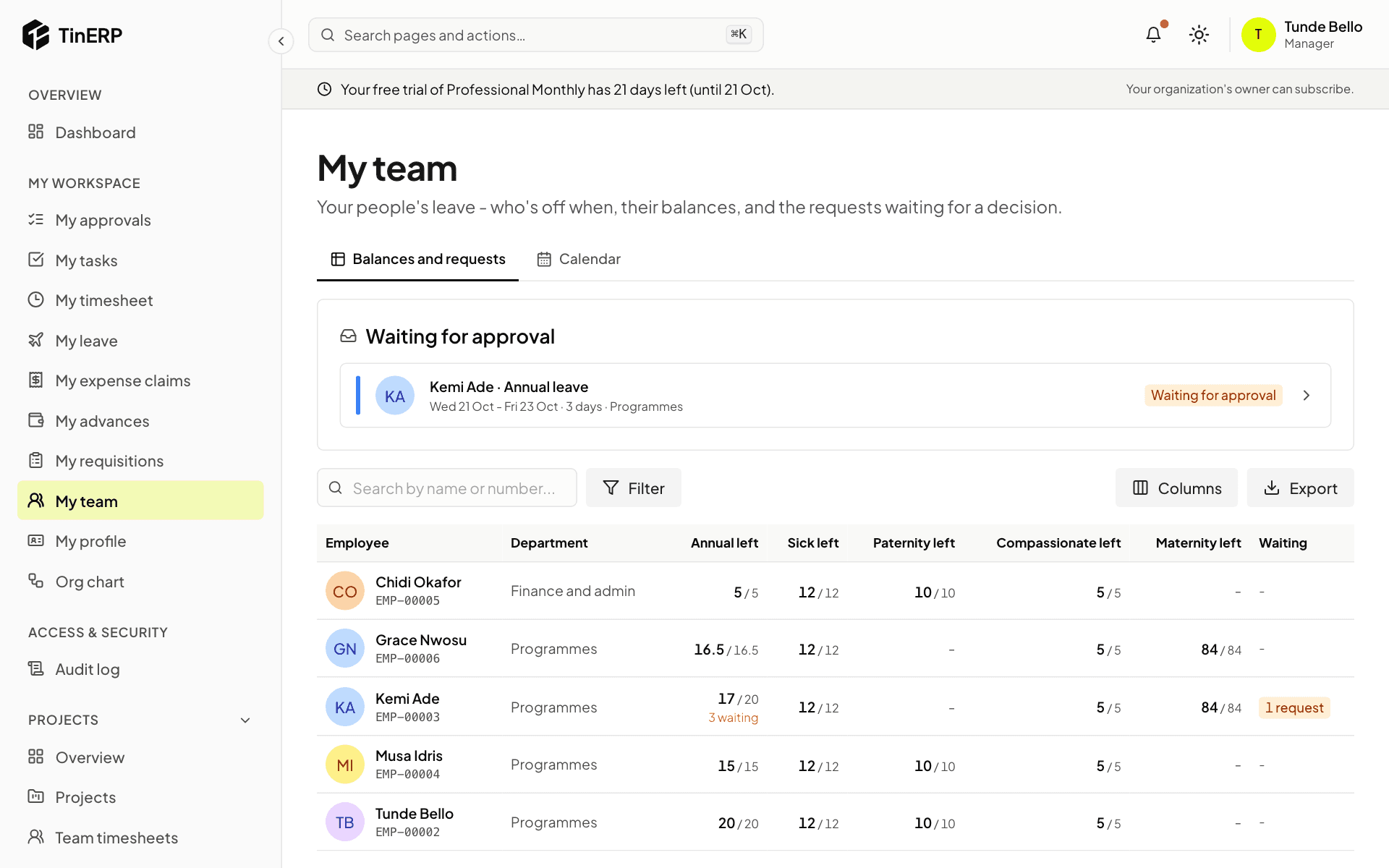Viewport: 1389px width, 868px height.
Task: Collapse the sidebar with the chevron button
Action: coord(281,41)
